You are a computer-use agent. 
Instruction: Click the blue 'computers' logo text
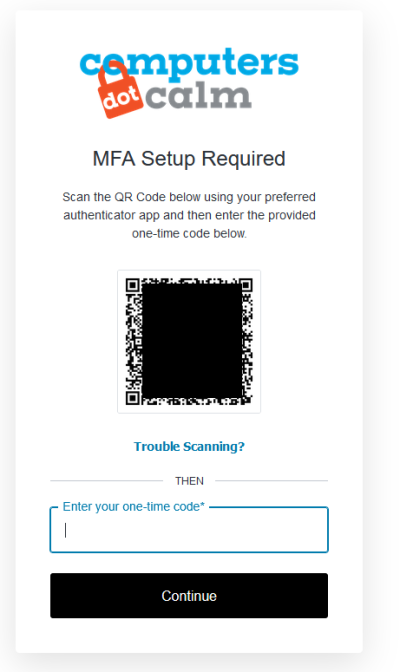pos(189,63)
